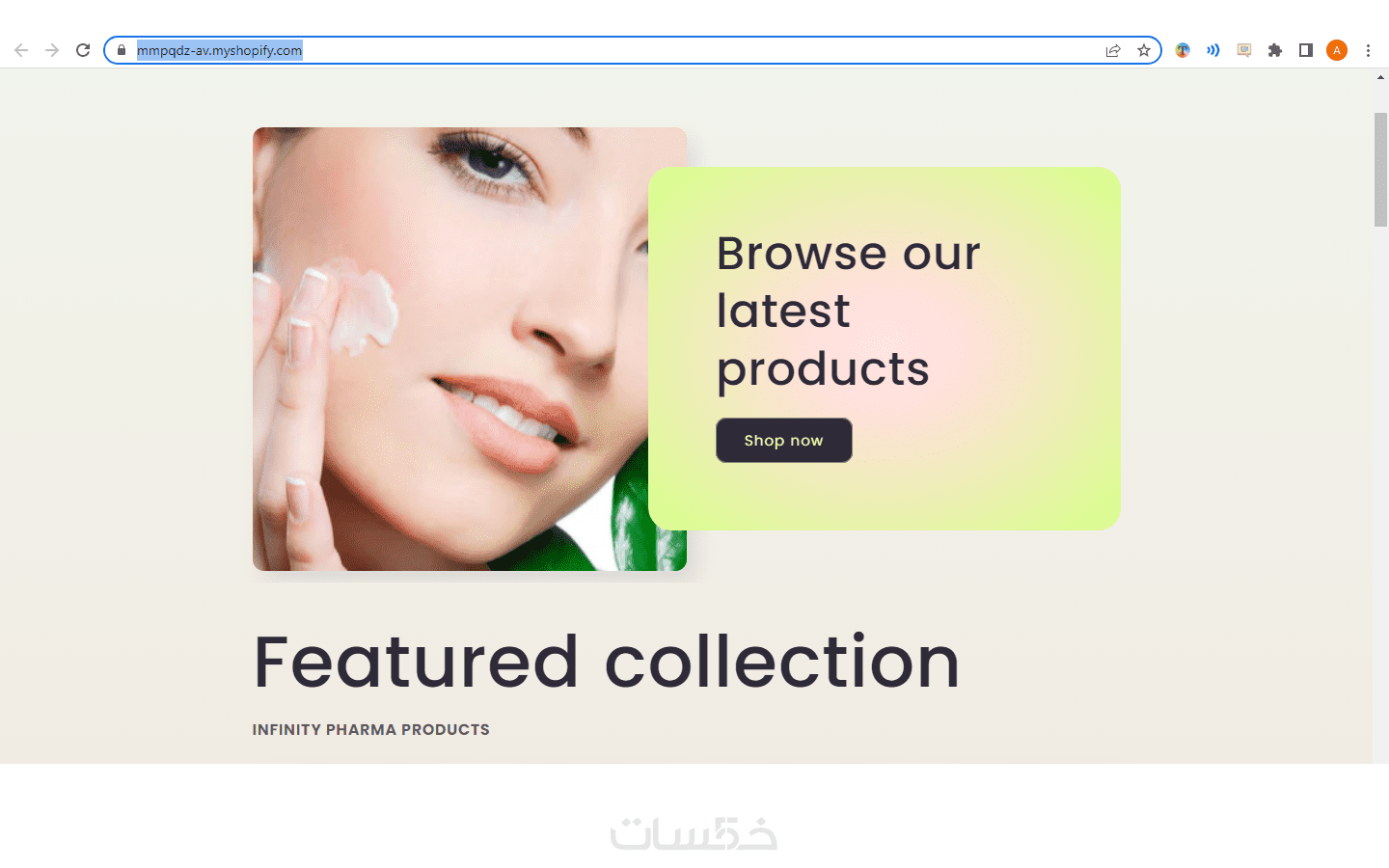Toggle the browser side panel icon
The width and height of the screenshot is (1389, 868).
[1306, 50]
